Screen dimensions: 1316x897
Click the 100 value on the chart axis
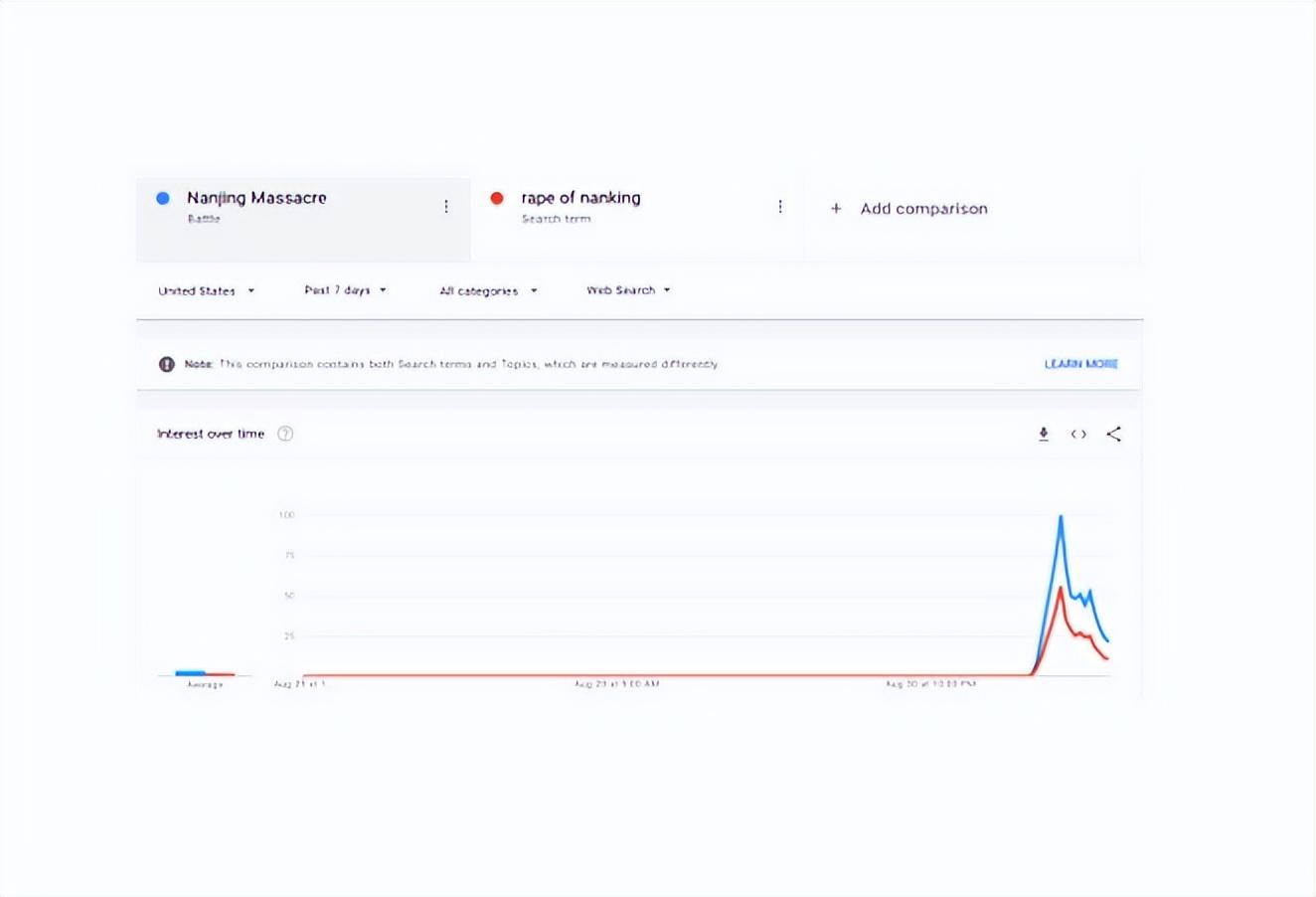pos(286,515)
